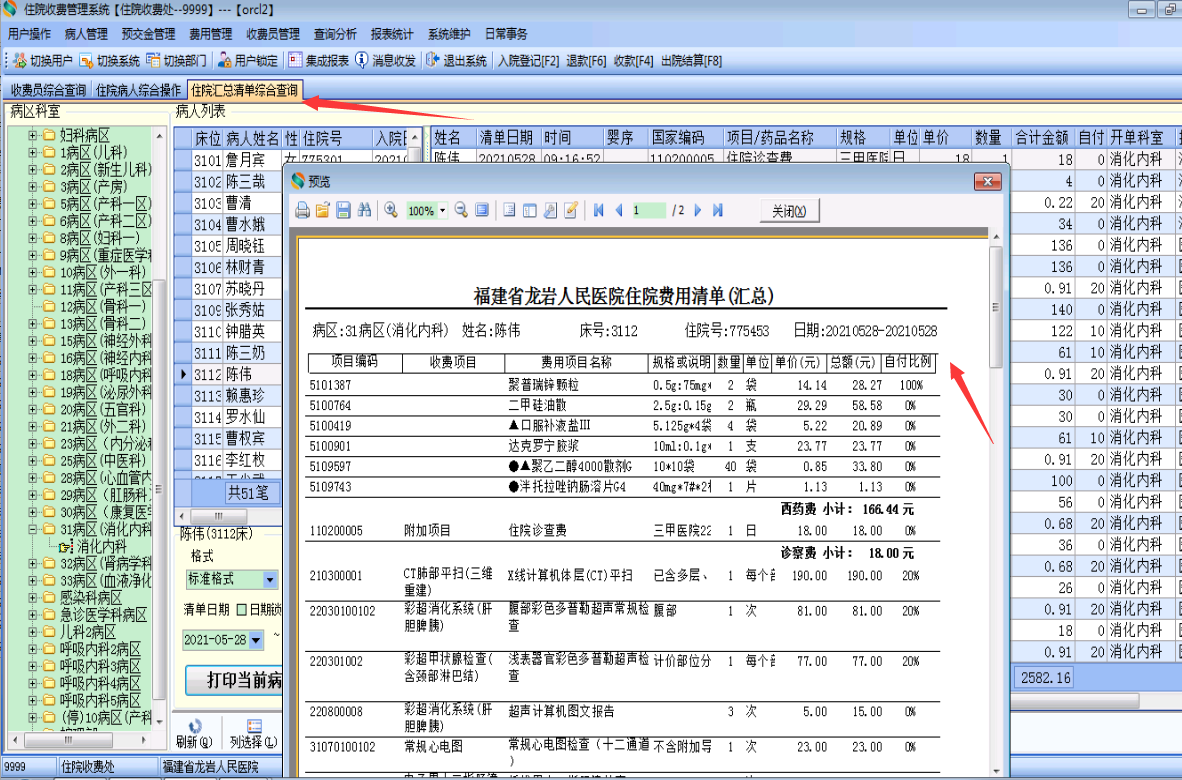Viewport: 1182px width, 780px height.
Task: Click the outline icon in the preview toolbar
Action: 510,210
